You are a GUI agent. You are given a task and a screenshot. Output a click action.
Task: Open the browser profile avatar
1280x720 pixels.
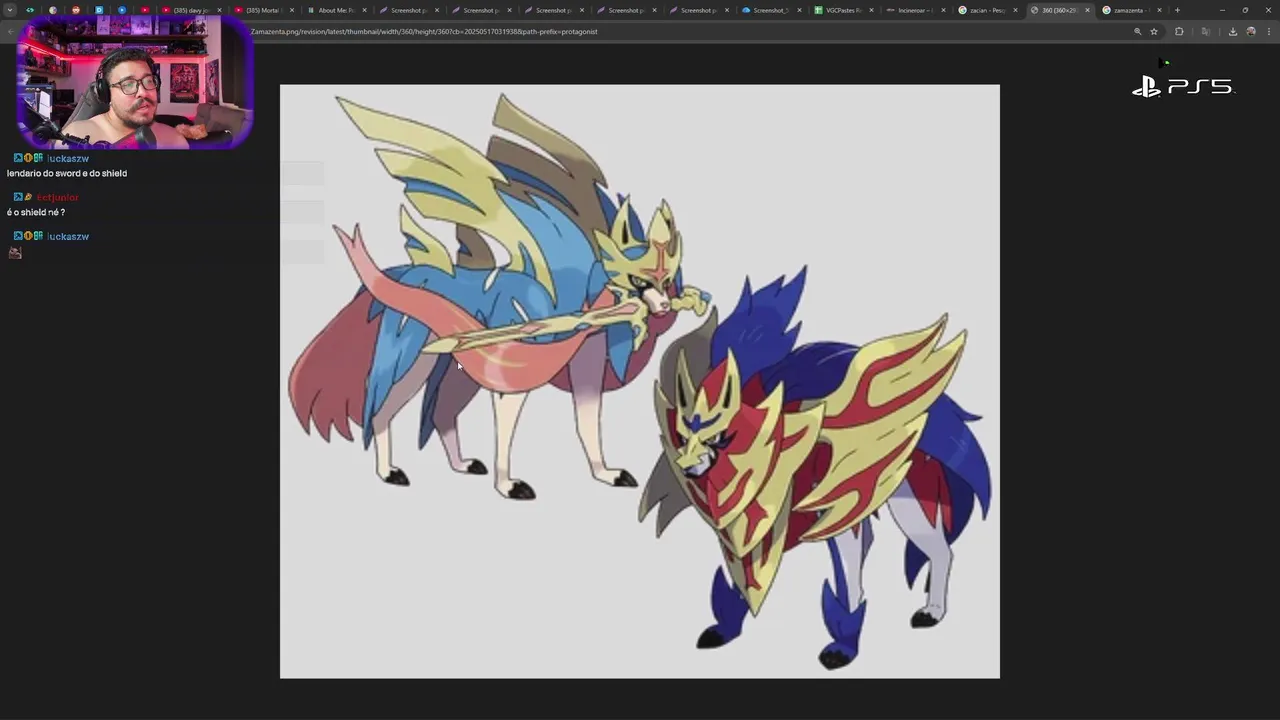click(1250, 31)
